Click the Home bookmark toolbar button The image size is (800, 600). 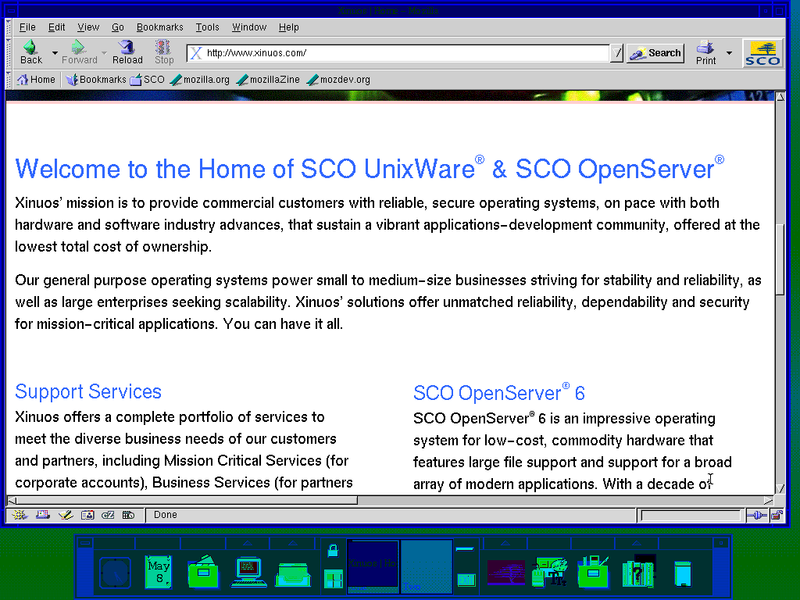coord(36,80)
